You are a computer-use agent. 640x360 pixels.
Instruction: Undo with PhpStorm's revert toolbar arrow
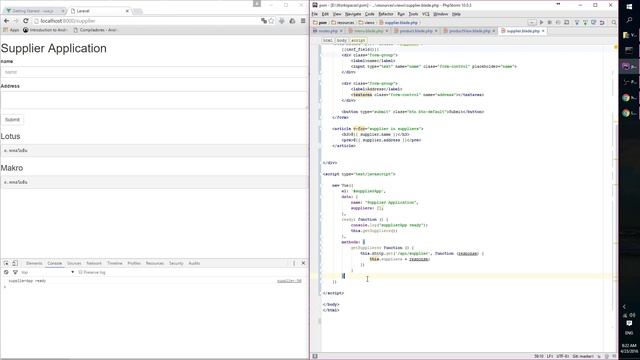click(602, 22)
